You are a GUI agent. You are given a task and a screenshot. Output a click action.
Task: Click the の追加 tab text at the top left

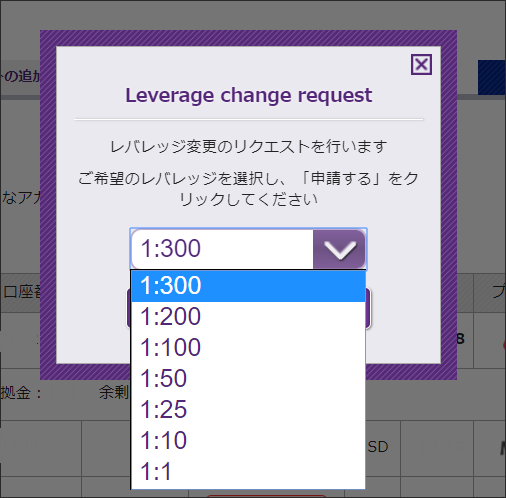20,76
